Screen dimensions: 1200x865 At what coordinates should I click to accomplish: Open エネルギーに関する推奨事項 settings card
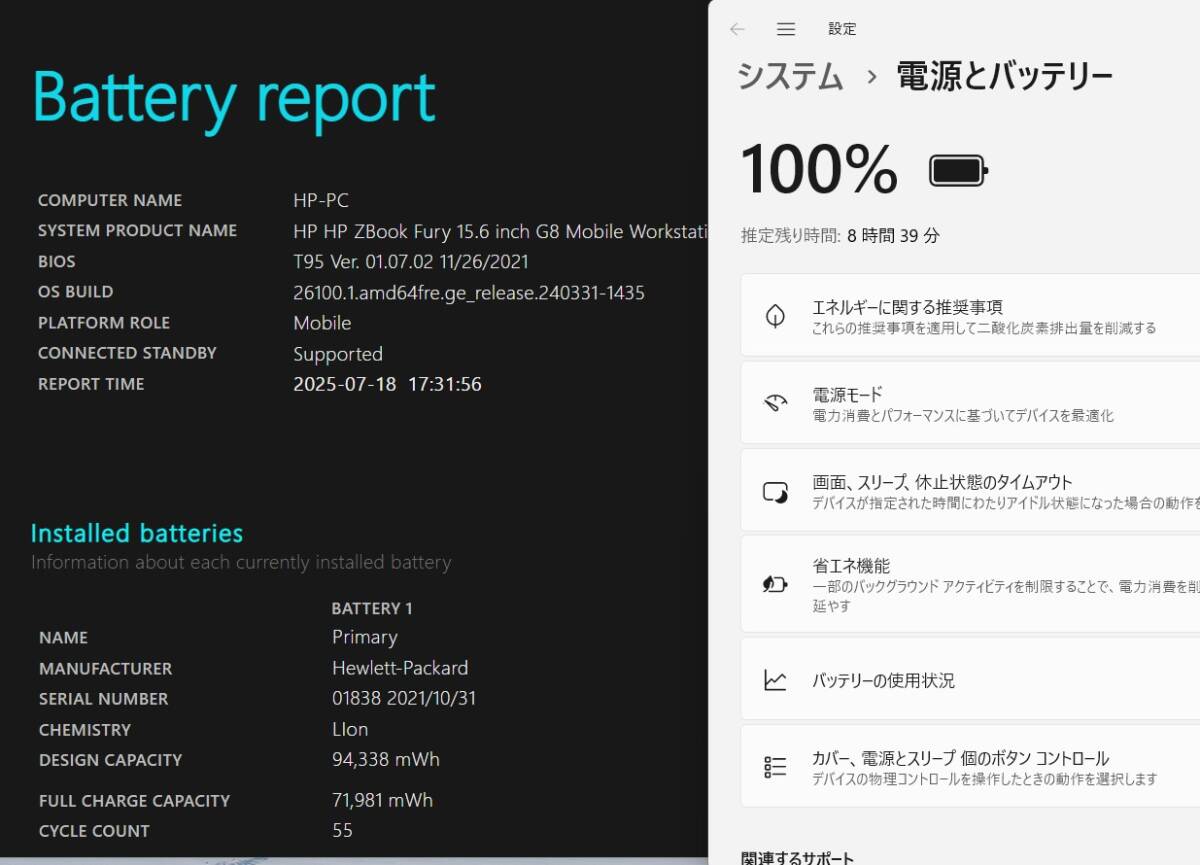point(970,316)
